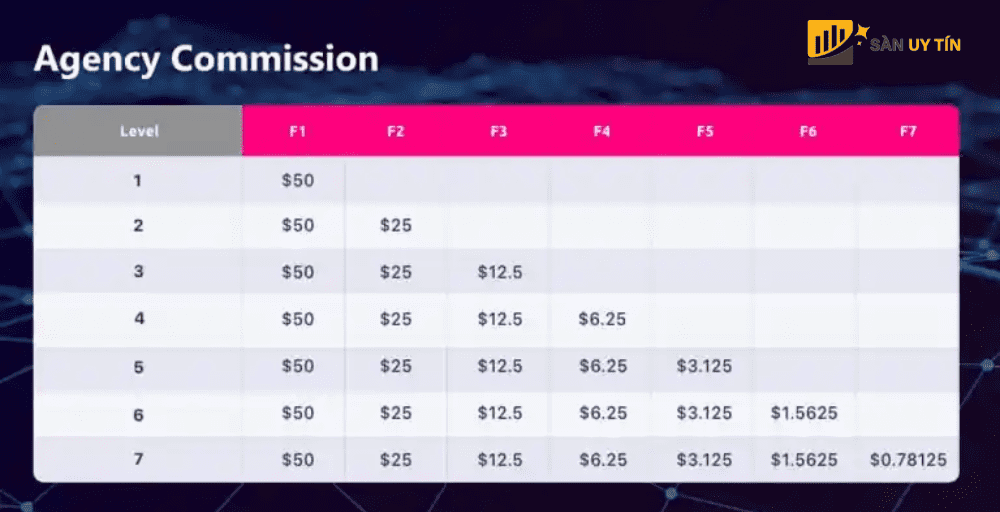Click the $50 cell in row 1
The height and width of the screenshot is (512, 1000).
point(298,180)
